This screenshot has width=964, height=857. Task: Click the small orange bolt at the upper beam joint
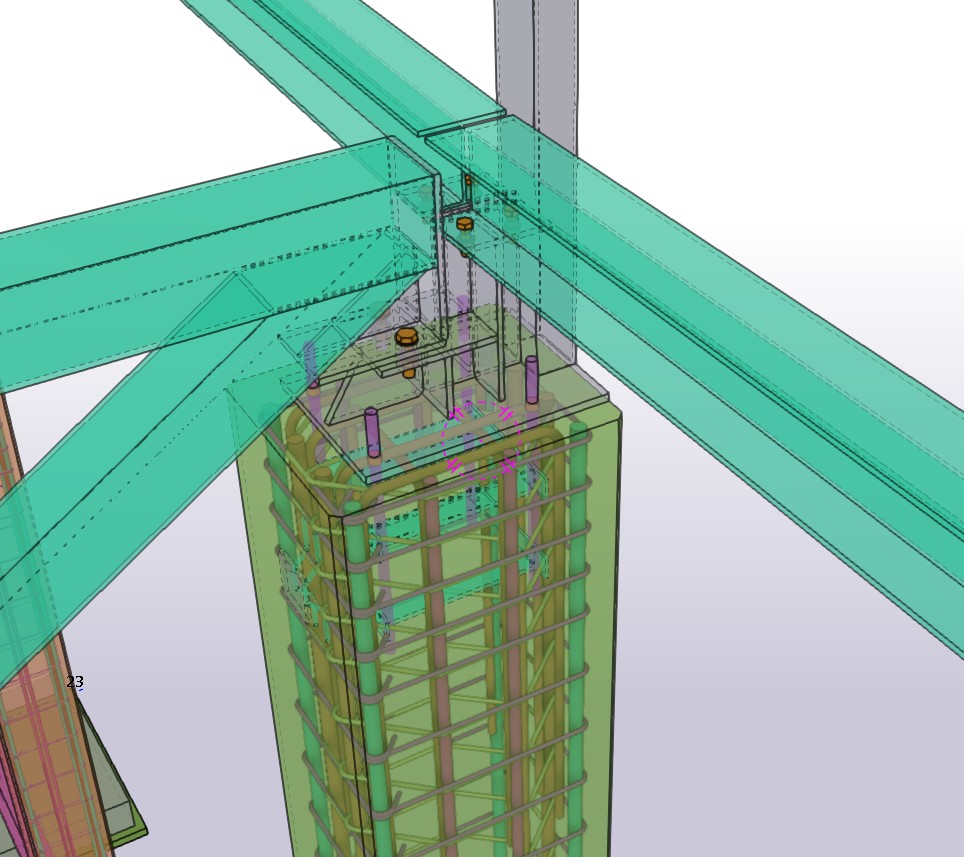[464, 224]
